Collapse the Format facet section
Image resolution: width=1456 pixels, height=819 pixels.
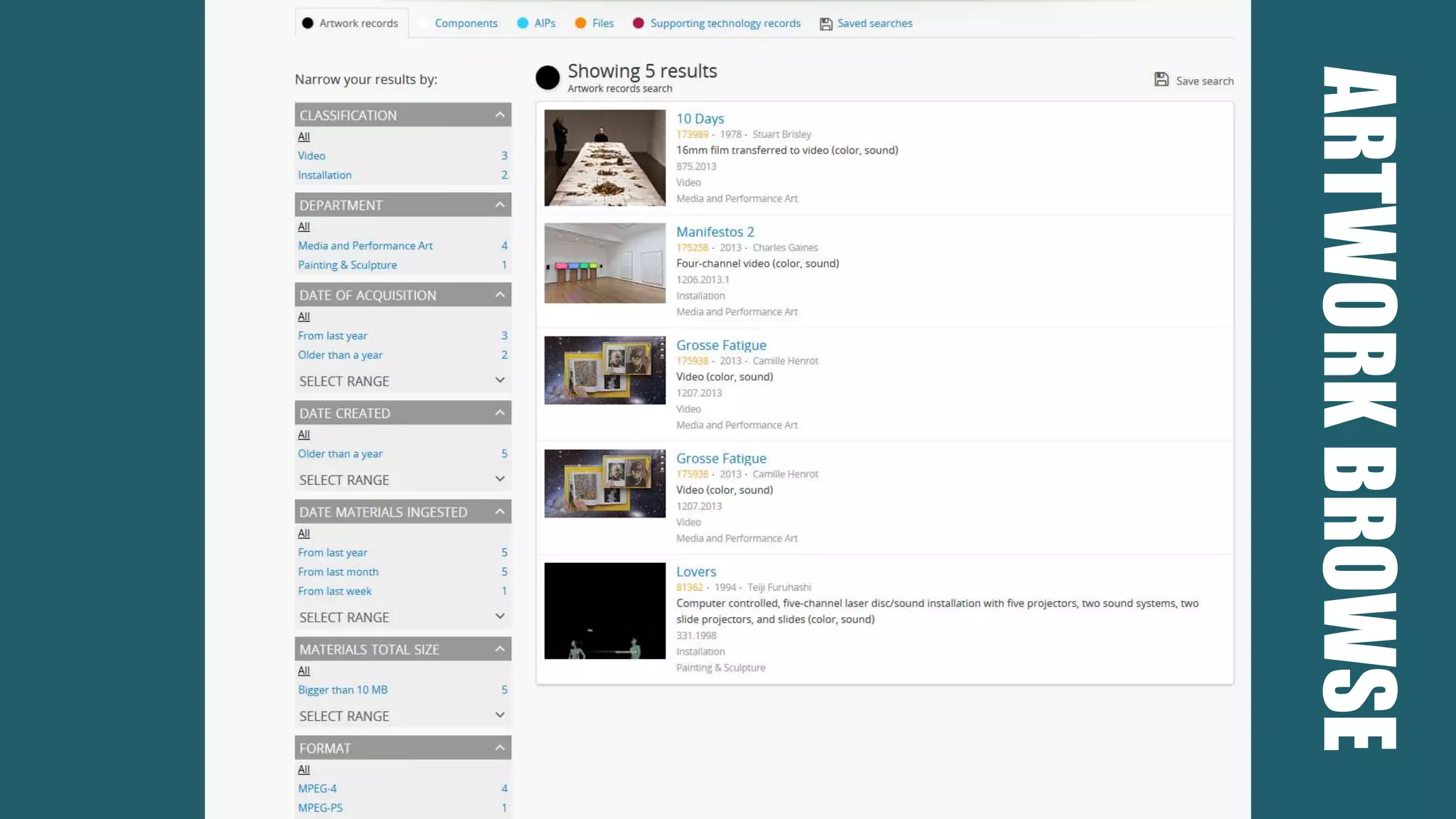[x=500, y=748]
